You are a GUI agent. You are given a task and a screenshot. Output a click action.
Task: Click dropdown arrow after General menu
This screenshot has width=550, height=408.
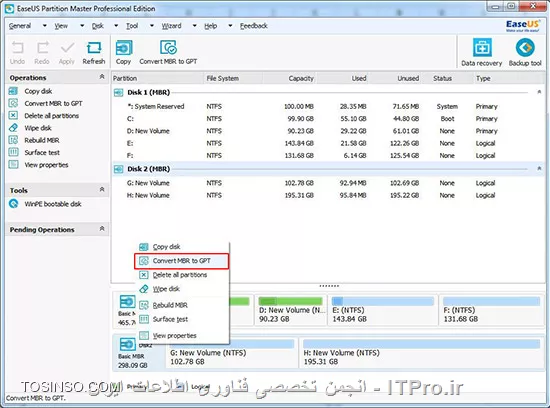click(45, 26)
